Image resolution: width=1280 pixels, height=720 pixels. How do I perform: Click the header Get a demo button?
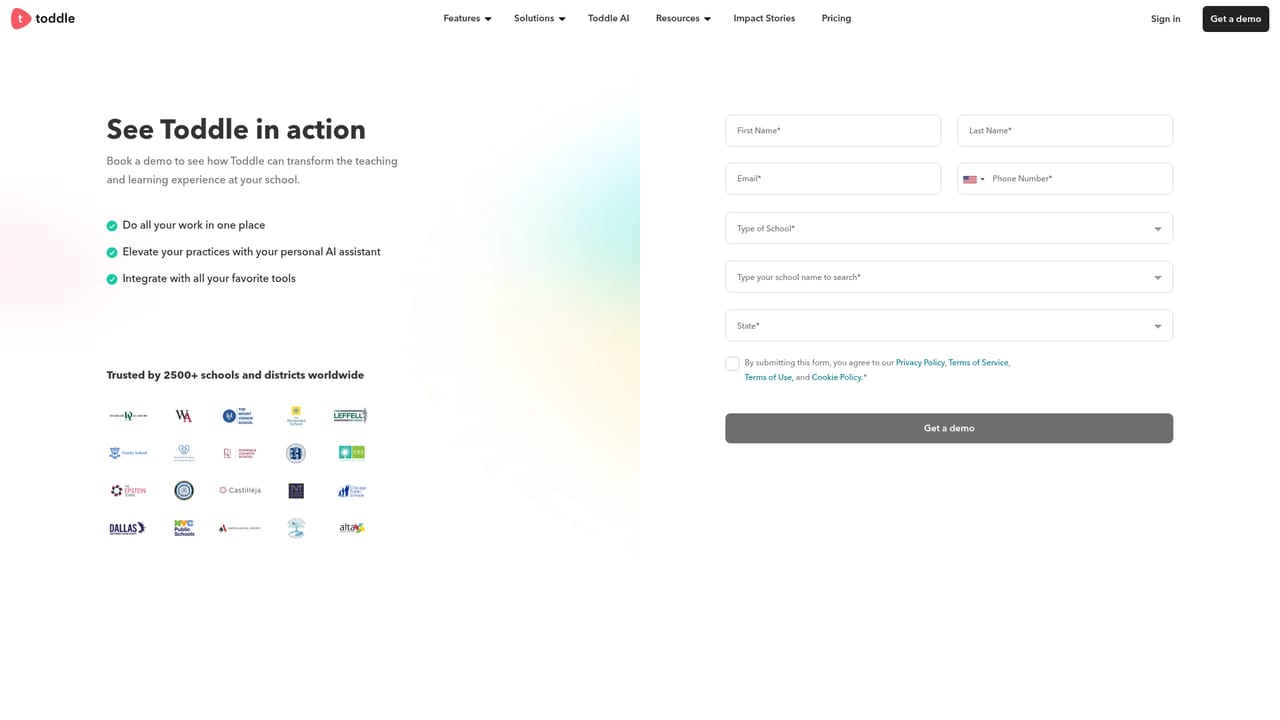[x=1235, y=19]
